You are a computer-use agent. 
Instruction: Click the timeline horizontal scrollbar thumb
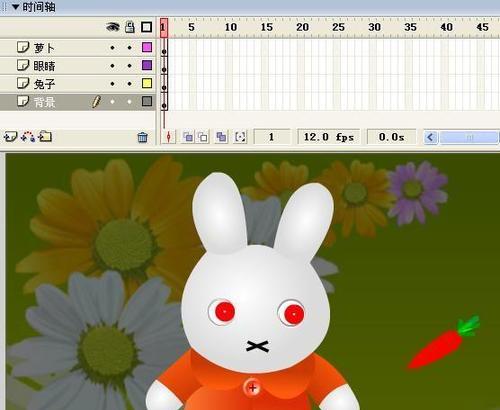(469, 137)
